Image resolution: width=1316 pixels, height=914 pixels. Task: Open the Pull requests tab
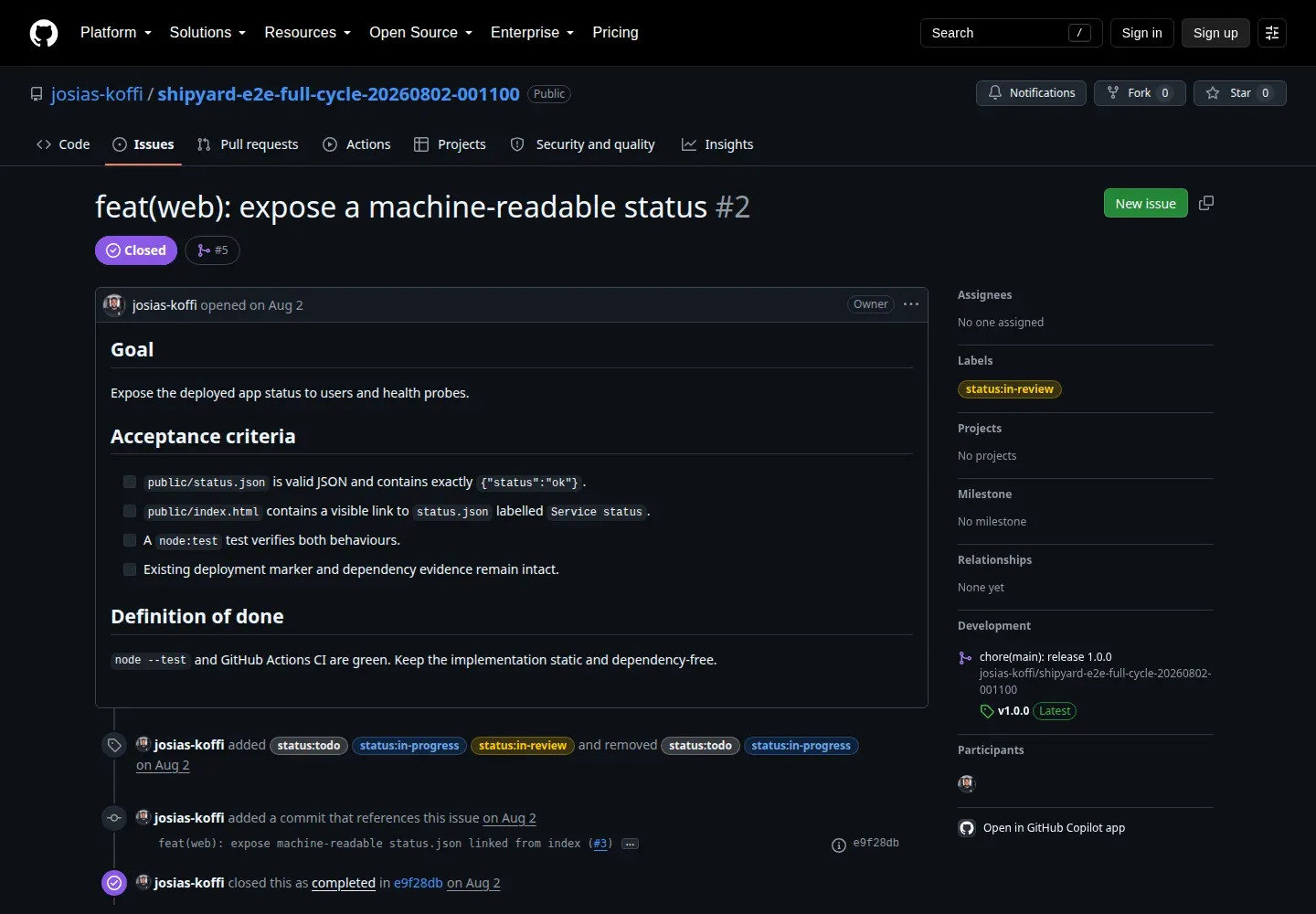point(248,144)
